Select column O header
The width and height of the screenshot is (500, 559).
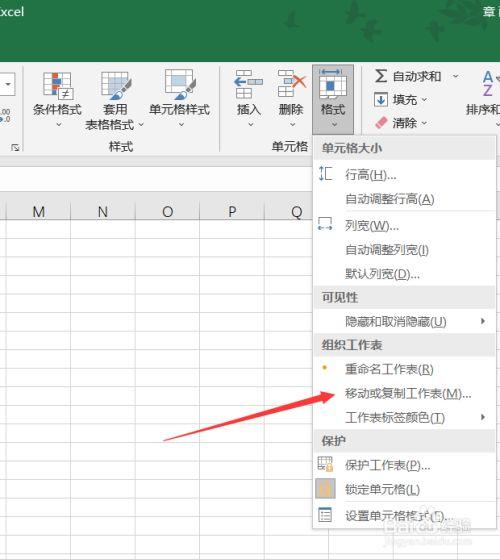click(167, 211)
